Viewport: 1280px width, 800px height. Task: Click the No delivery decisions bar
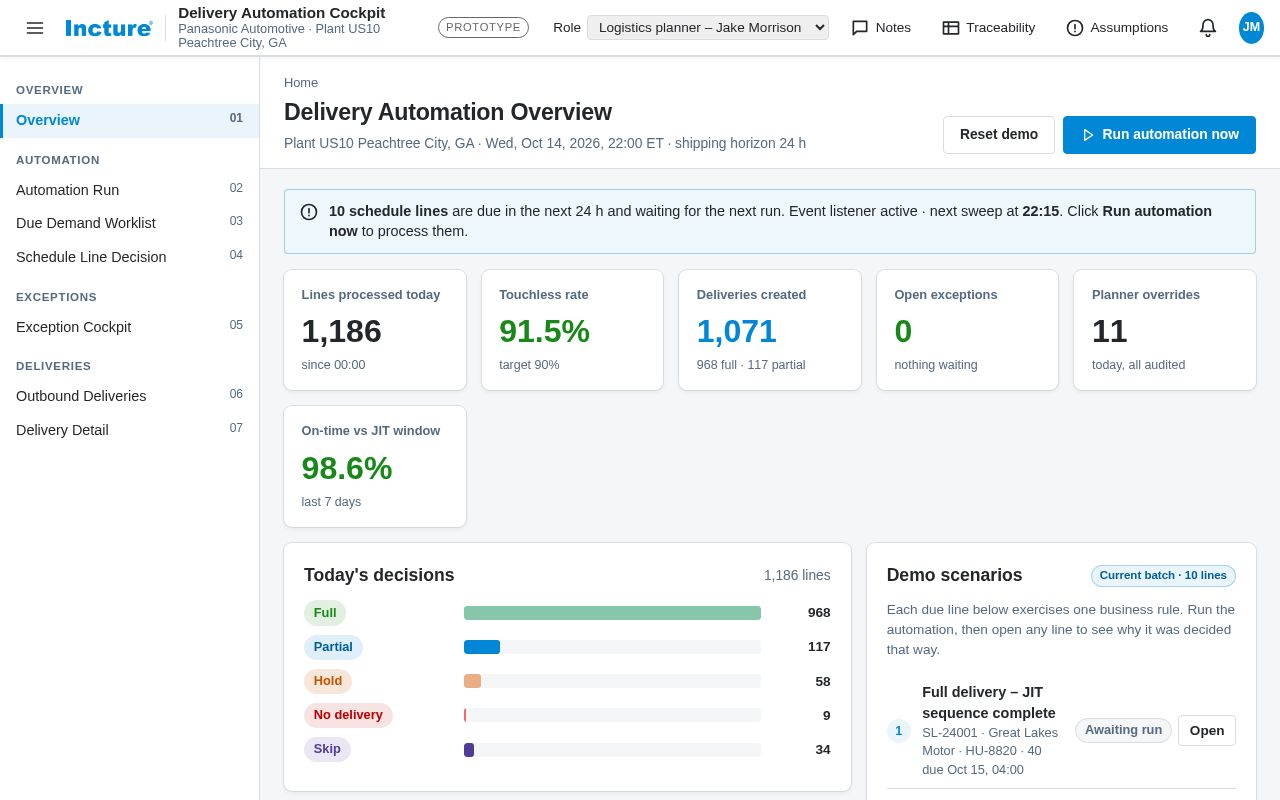tap(612, 715)
